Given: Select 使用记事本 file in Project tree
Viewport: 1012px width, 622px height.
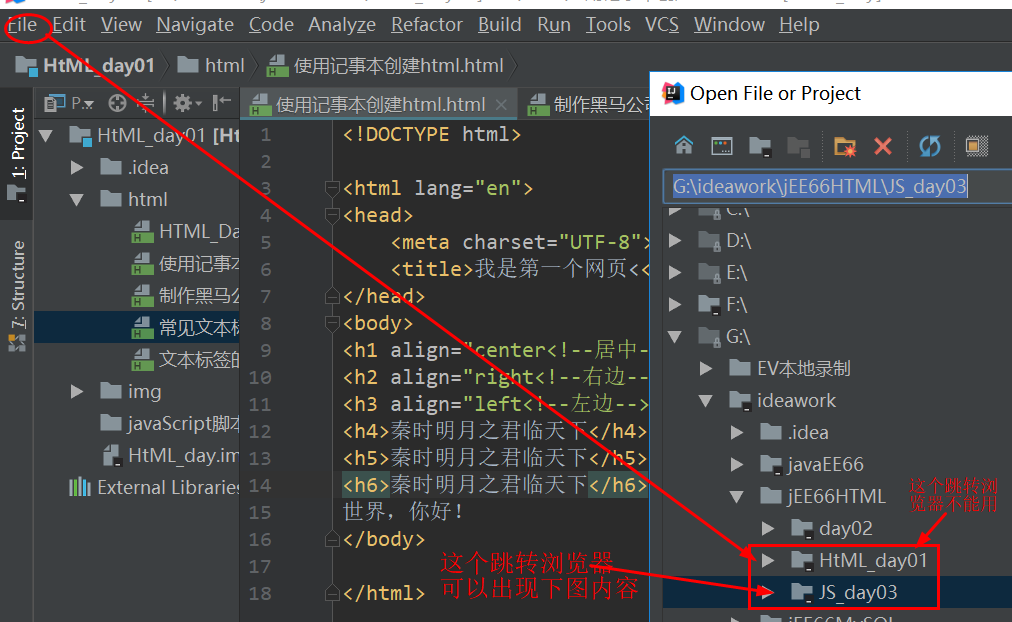Looking at the screenshot, I should point(185,263).
